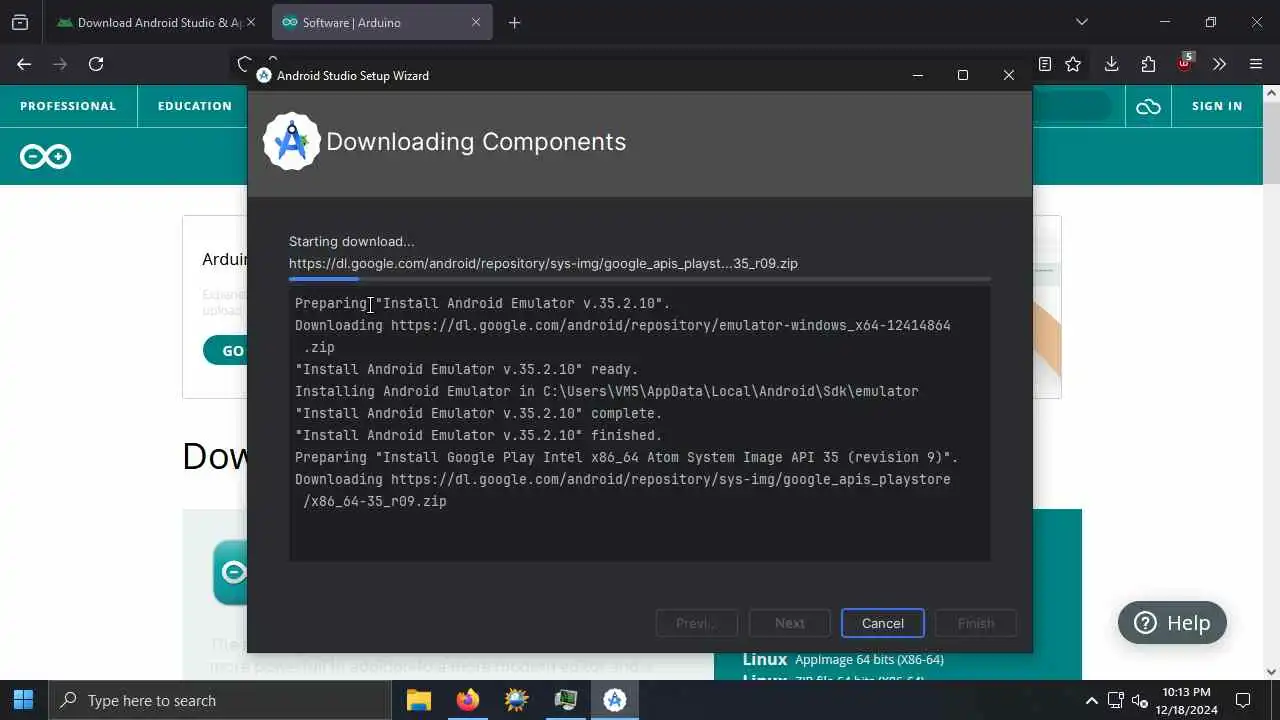
Task: Open the volume control in system tray
Action: point(1139,700)
